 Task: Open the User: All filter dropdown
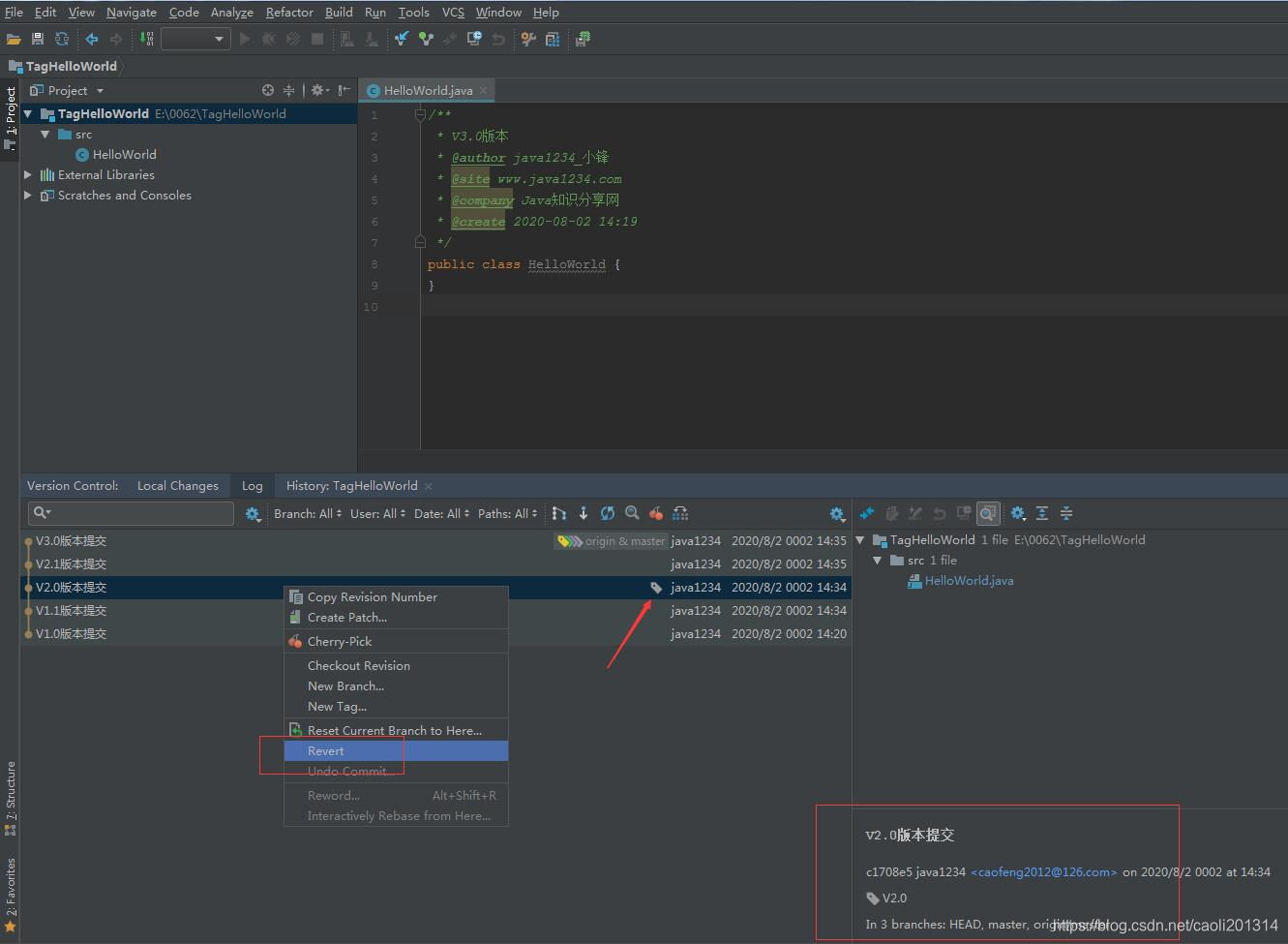click(378, 513)
